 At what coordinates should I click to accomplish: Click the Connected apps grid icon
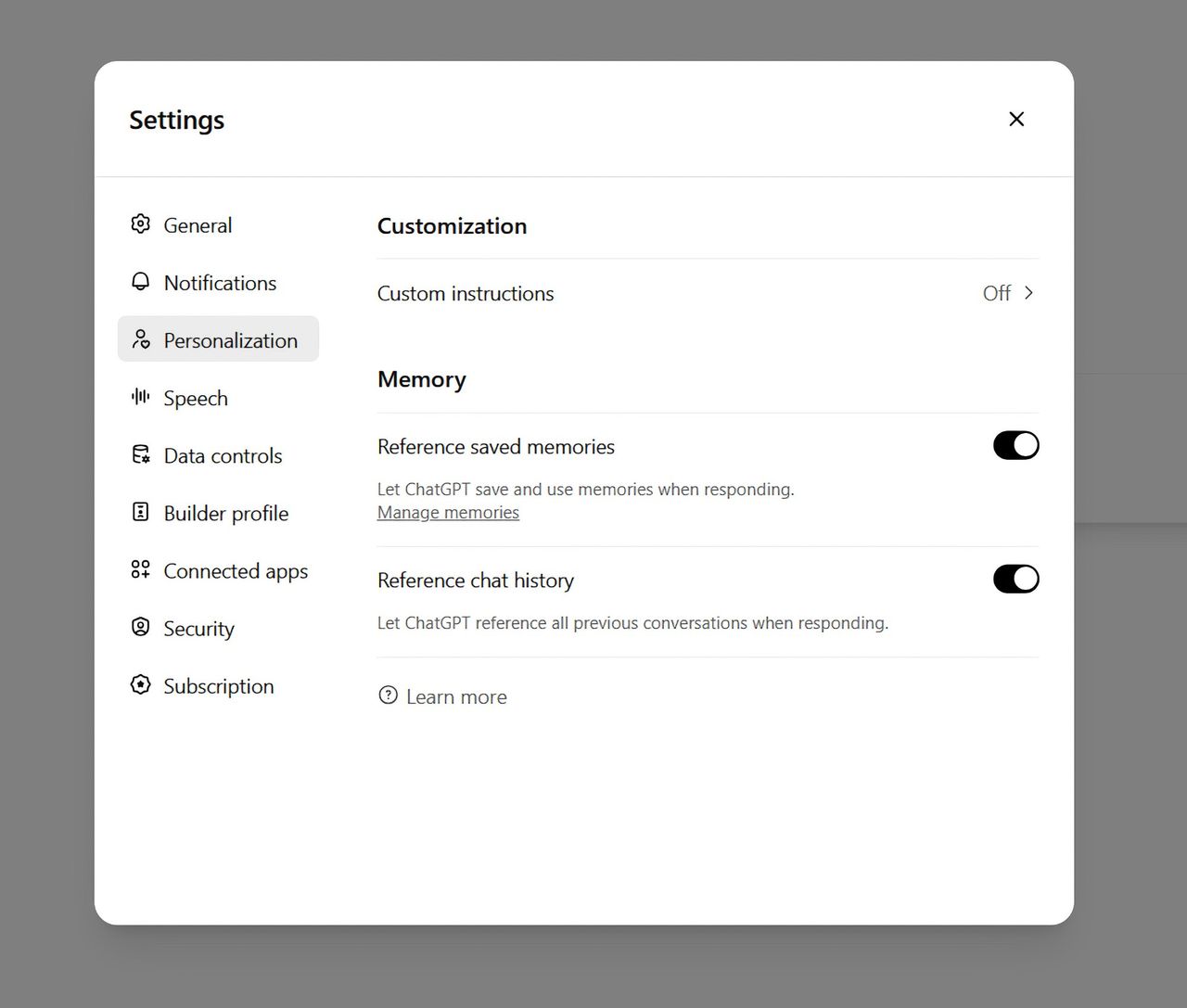140,569
